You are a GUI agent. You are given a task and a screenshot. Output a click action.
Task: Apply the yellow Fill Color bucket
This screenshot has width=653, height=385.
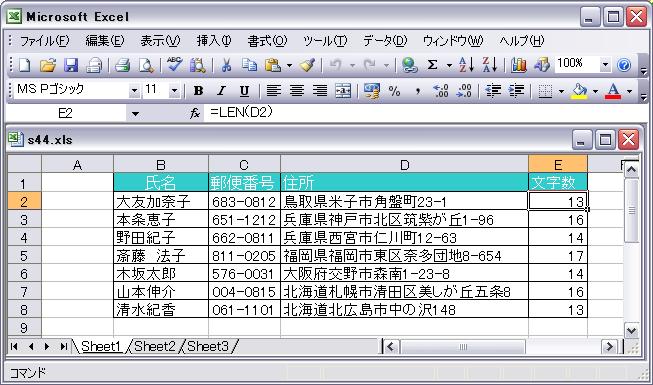click(579, 90)
